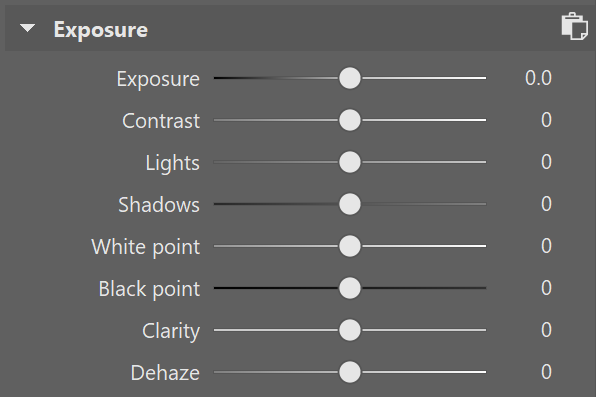Click the Black point slider handle
Screen dimensions: 596x397
click(350, 288)
